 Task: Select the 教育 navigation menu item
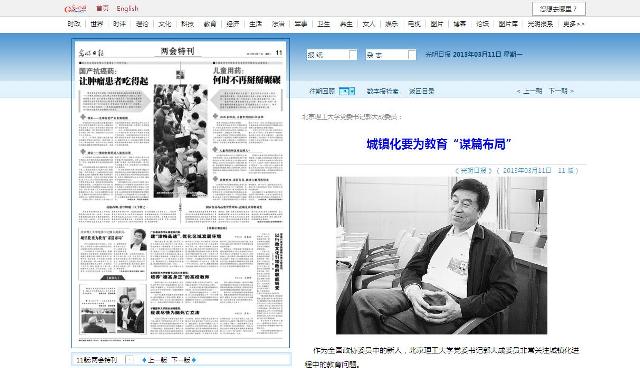210,24
